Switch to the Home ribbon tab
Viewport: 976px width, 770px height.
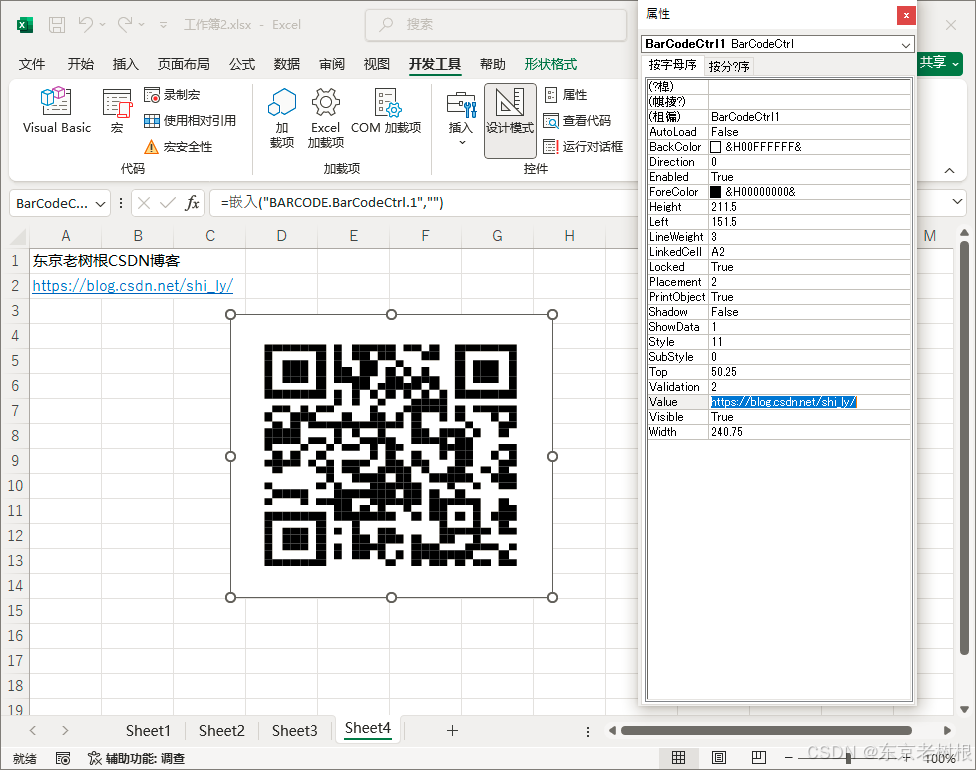81,64
